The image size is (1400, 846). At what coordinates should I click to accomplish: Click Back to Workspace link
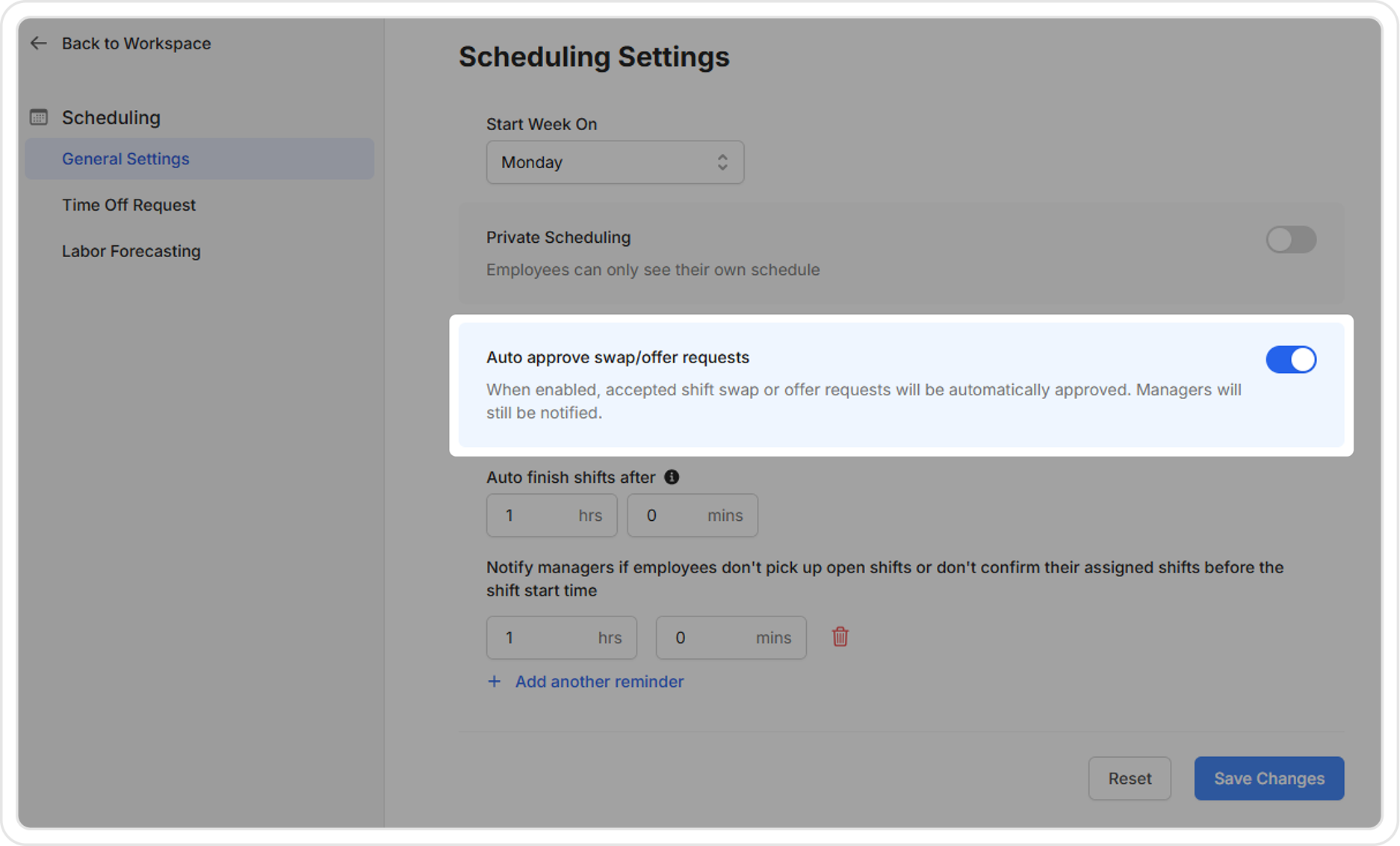136,43
